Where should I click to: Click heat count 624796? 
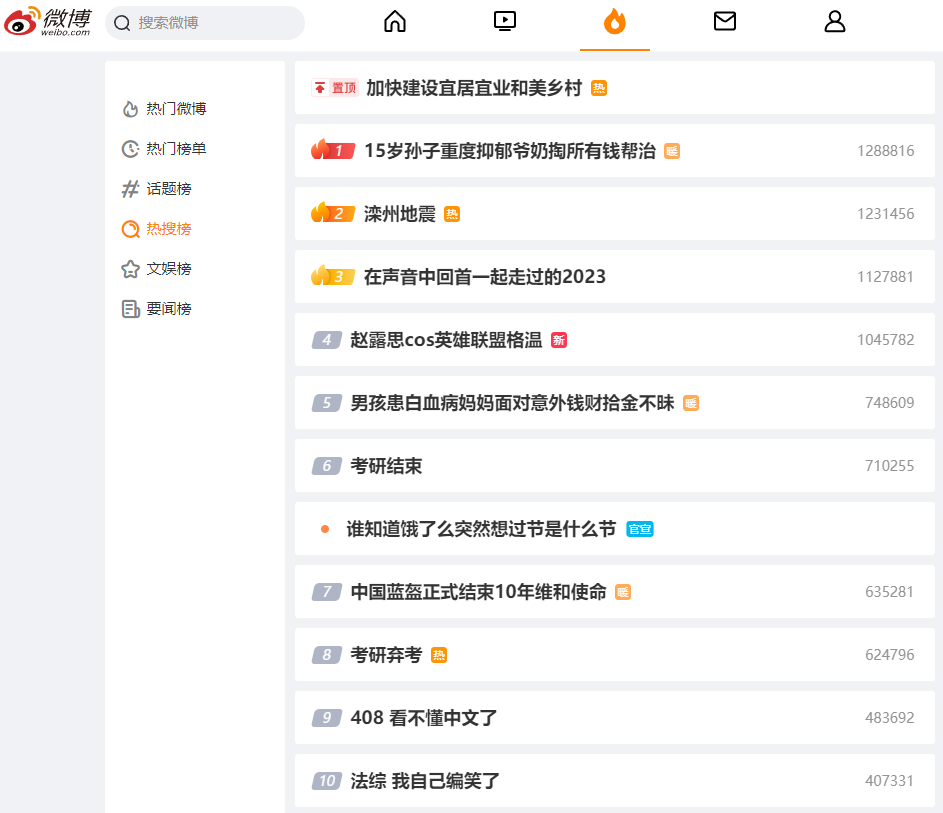pyautogui.click(x=889, y=654)
